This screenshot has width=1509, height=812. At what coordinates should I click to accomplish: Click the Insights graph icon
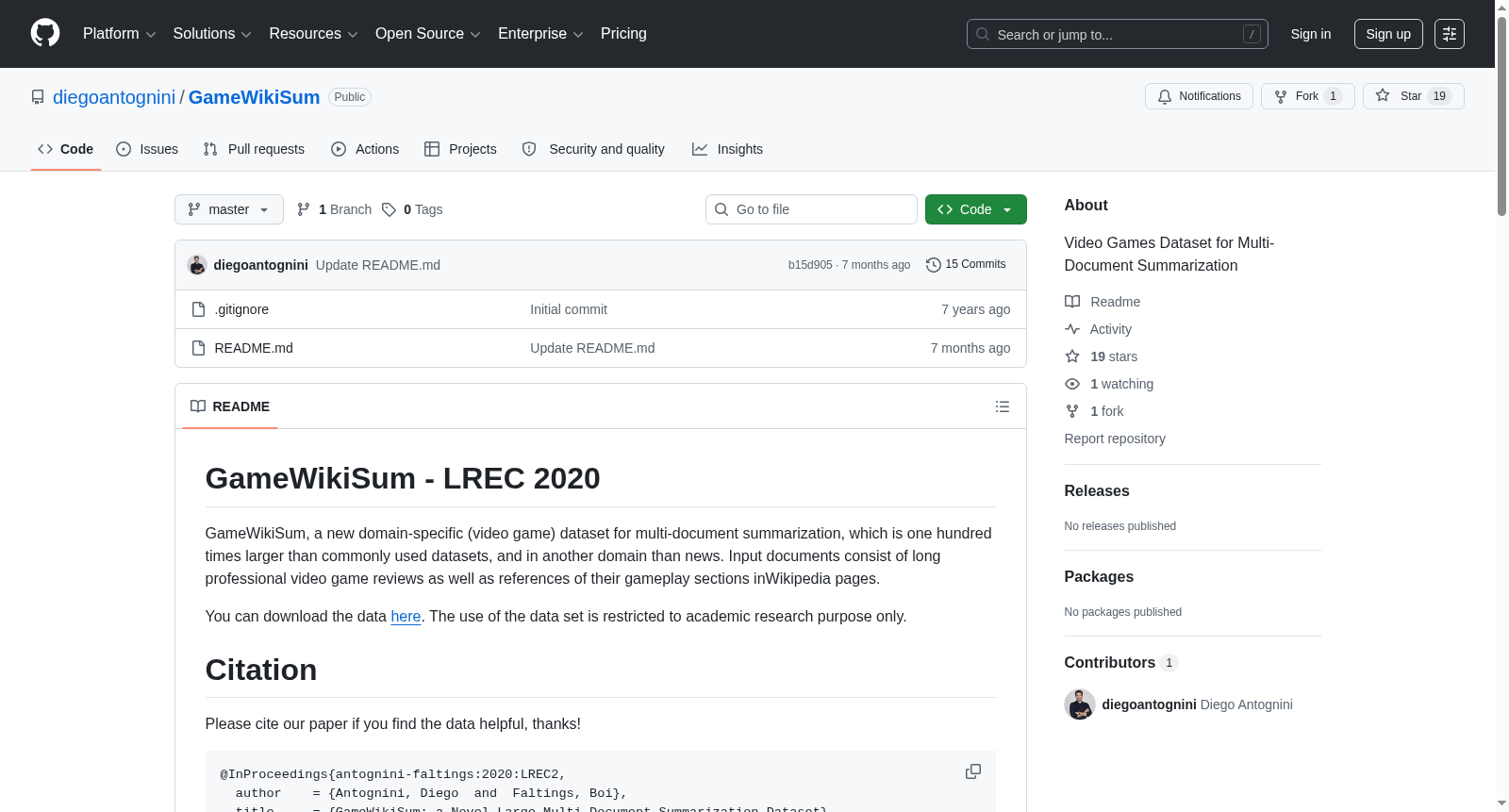pyautogui.click(x=700, y=149)
